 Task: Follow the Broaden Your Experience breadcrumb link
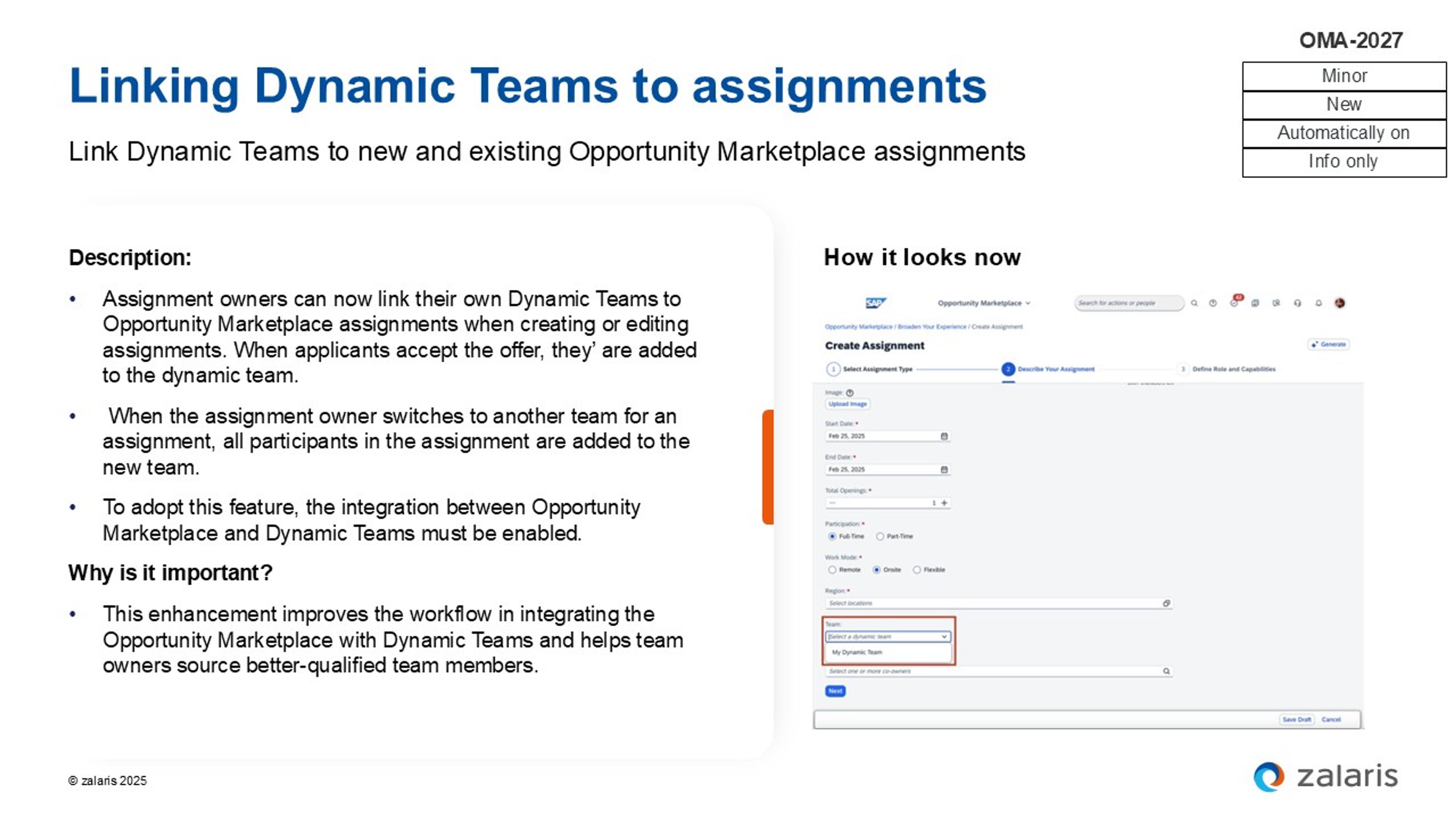(932, 327)
